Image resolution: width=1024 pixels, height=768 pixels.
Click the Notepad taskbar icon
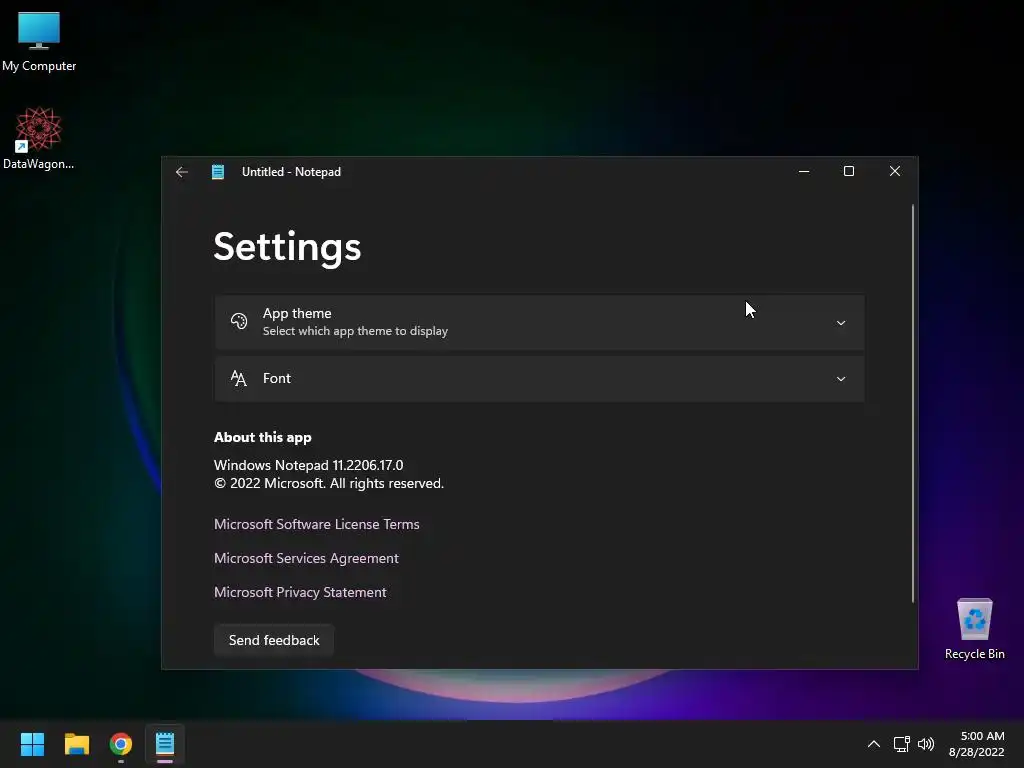165,744
